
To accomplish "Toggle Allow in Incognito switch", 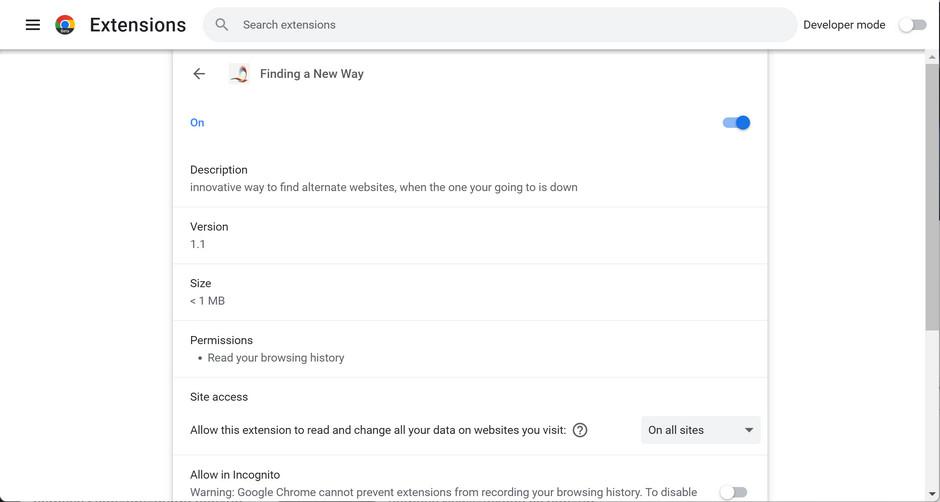I will (x=733, y=492).
